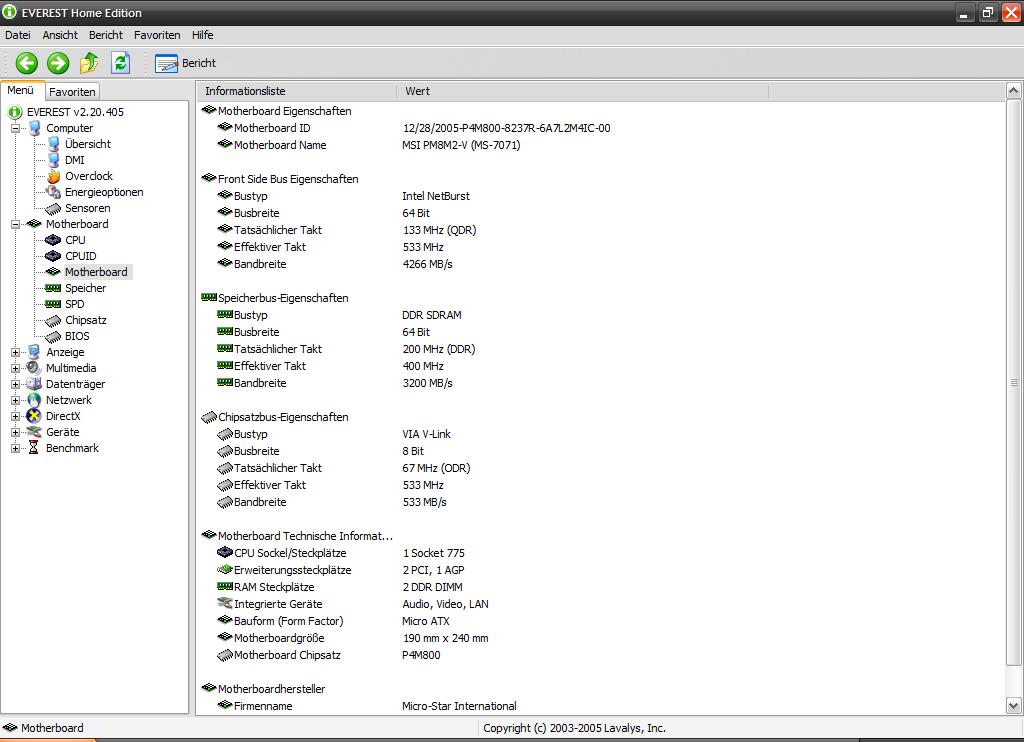This screenshot has height=742, width=1024.
Task: Click the up-level arrow toolbar icon
Action: point(89,63)
